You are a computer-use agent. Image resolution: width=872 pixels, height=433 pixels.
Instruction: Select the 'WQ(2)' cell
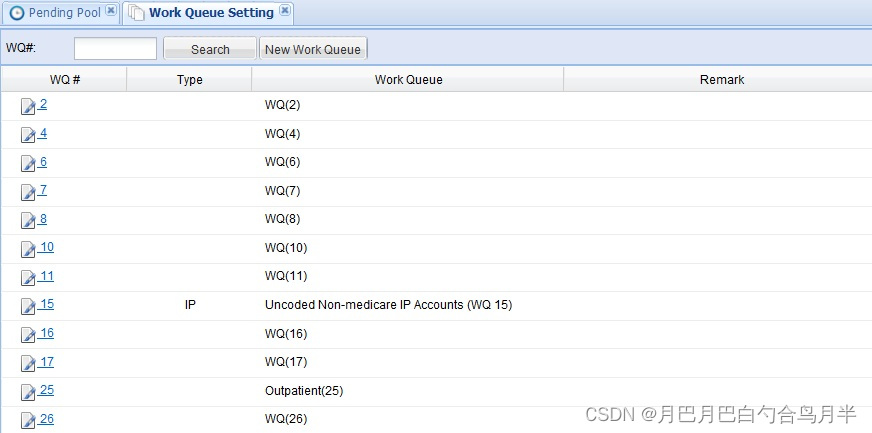[283, 105]
